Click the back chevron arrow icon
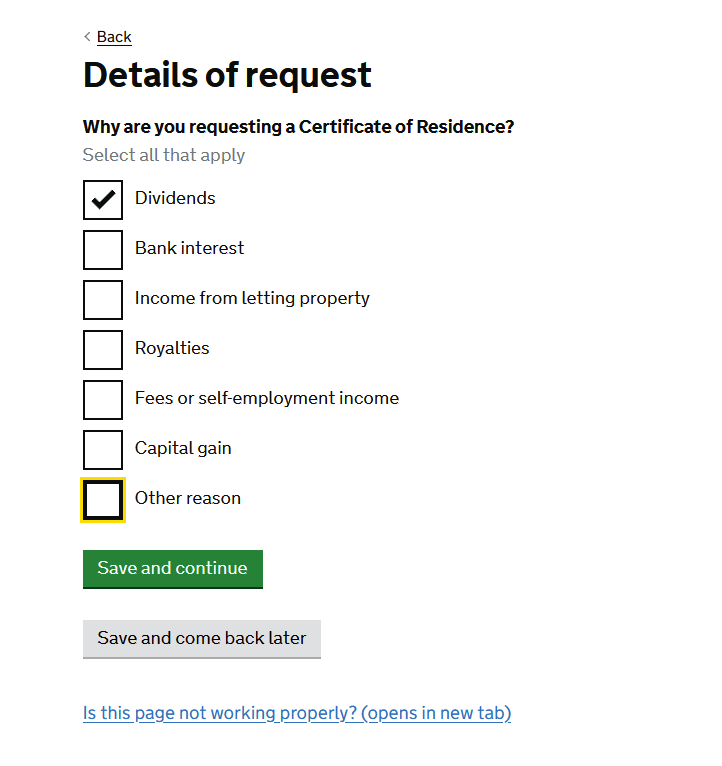 coord(87,37)
